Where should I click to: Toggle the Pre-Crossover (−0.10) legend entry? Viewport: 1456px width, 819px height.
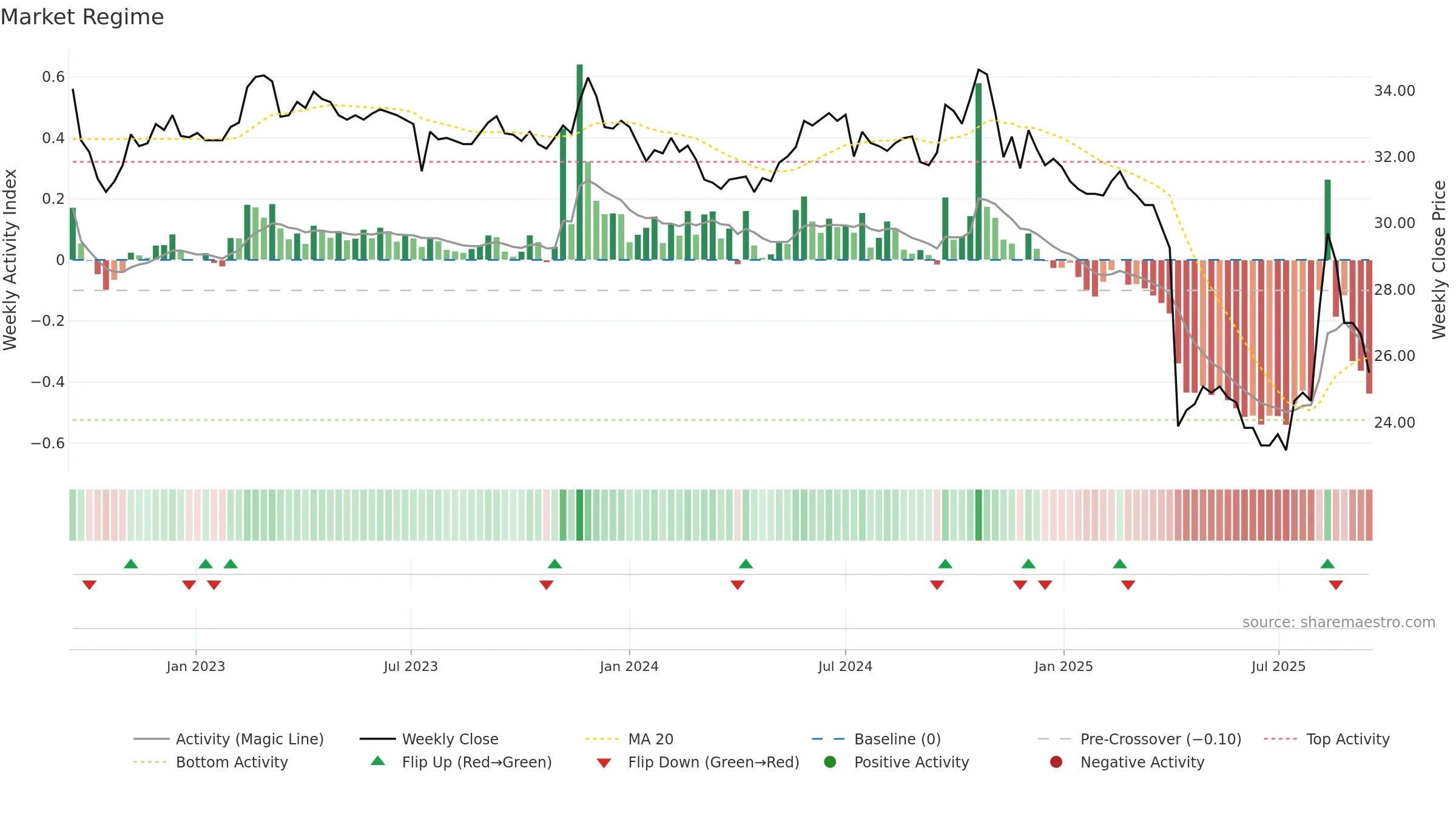pos(1139,739)
